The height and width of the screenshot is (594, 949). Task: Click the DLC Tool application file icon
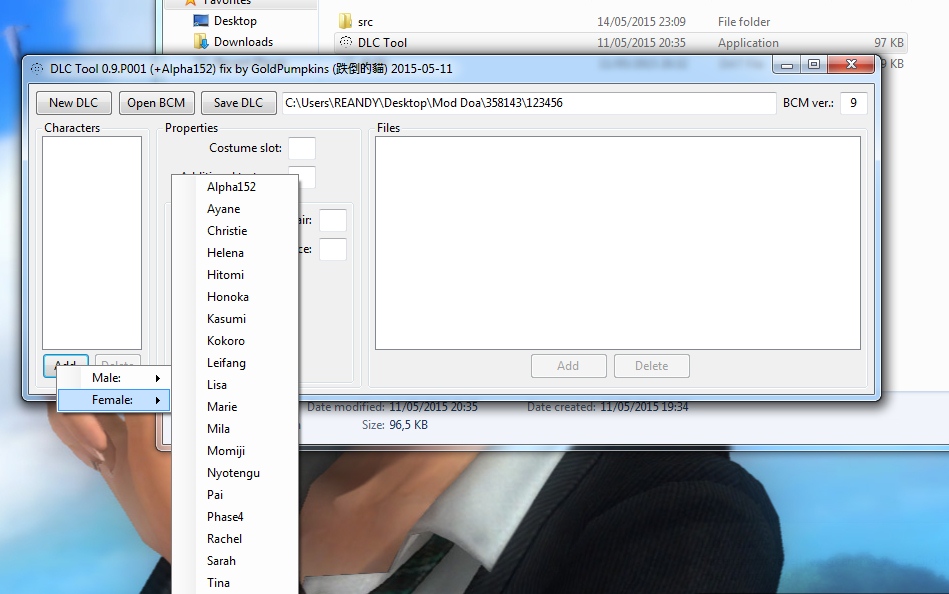click(x=346, y=43)
